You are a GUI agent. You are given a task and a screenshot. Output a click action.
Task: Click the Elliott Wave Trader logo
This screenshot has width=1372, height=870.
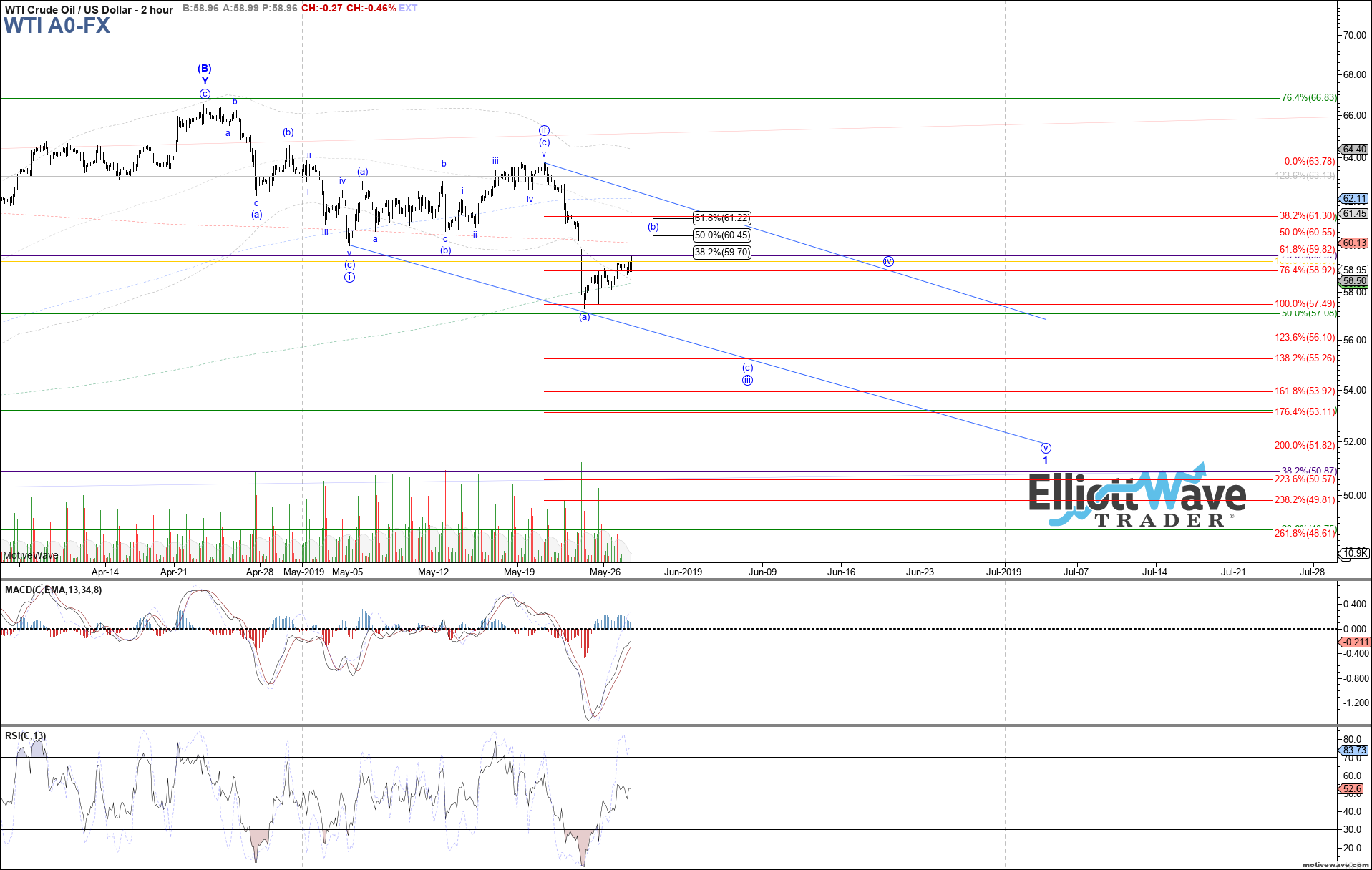click(1137, 499)
